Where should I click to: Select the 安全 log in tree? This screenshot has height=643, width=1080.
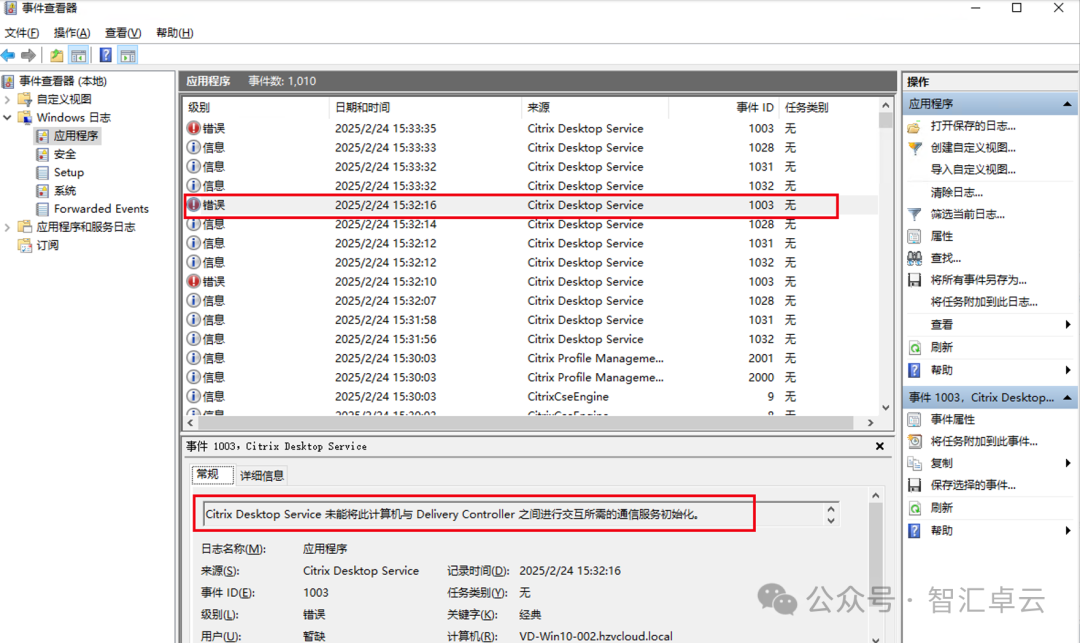65,154
